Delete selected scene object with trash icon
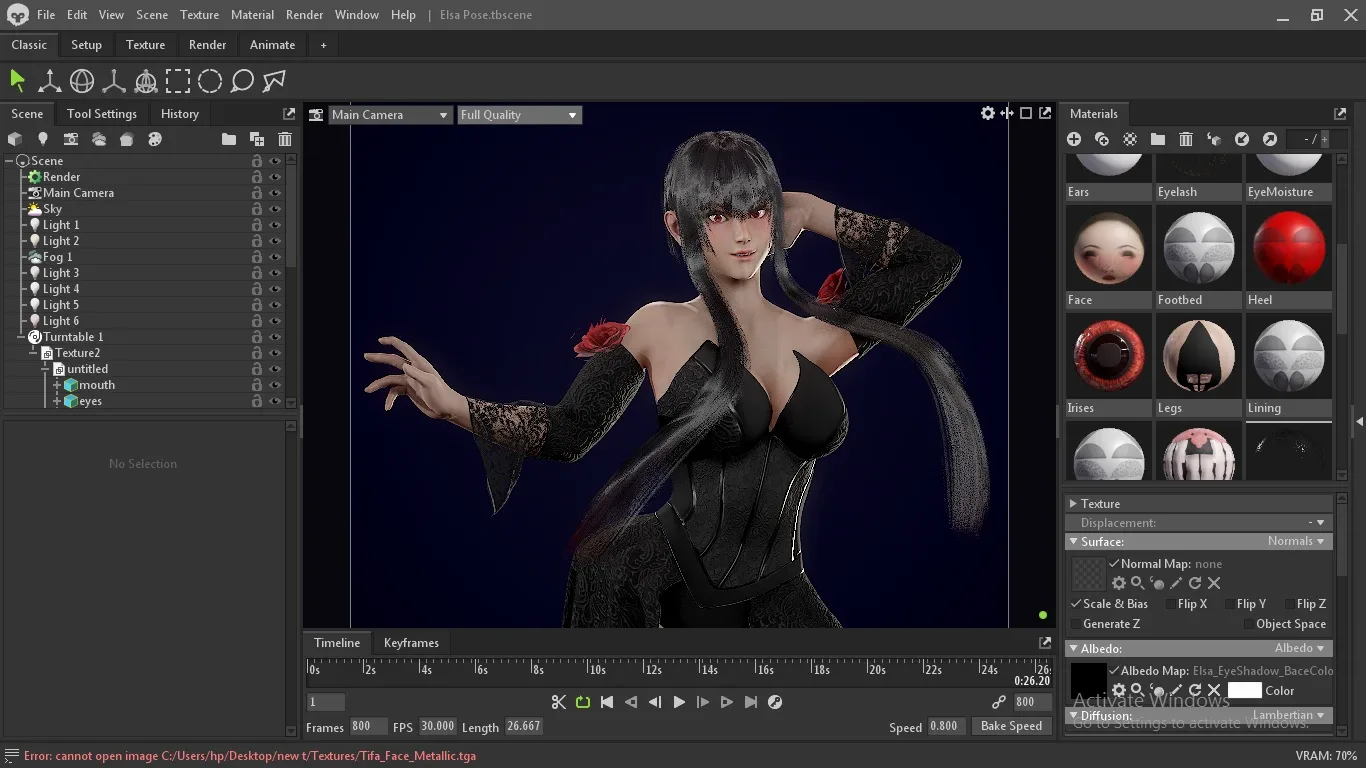 click(x=285, y=139)
